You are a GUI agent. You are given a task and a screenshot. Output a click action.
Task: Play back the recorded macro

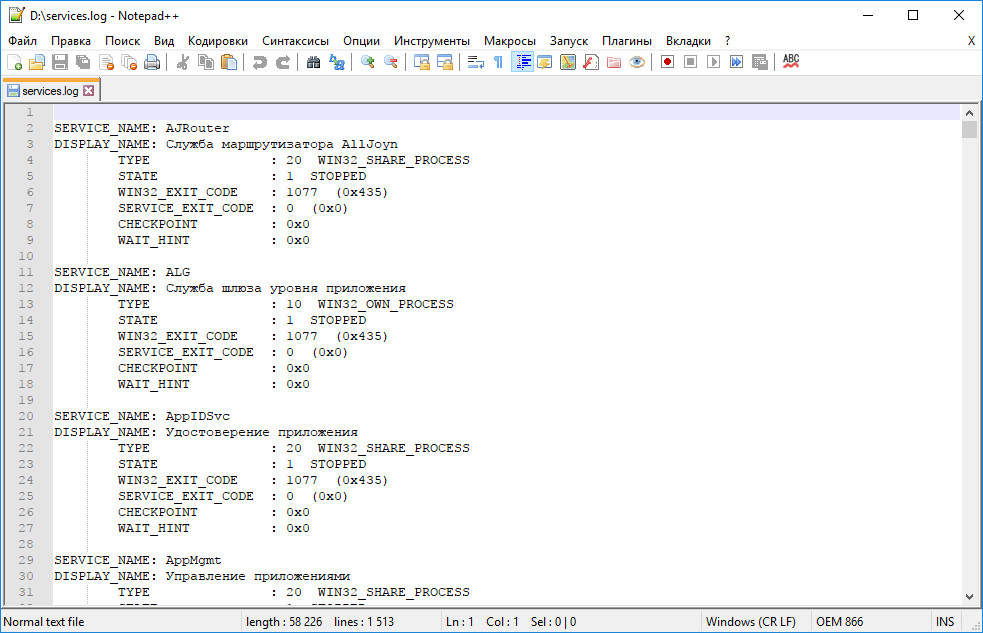click(713, 62)
